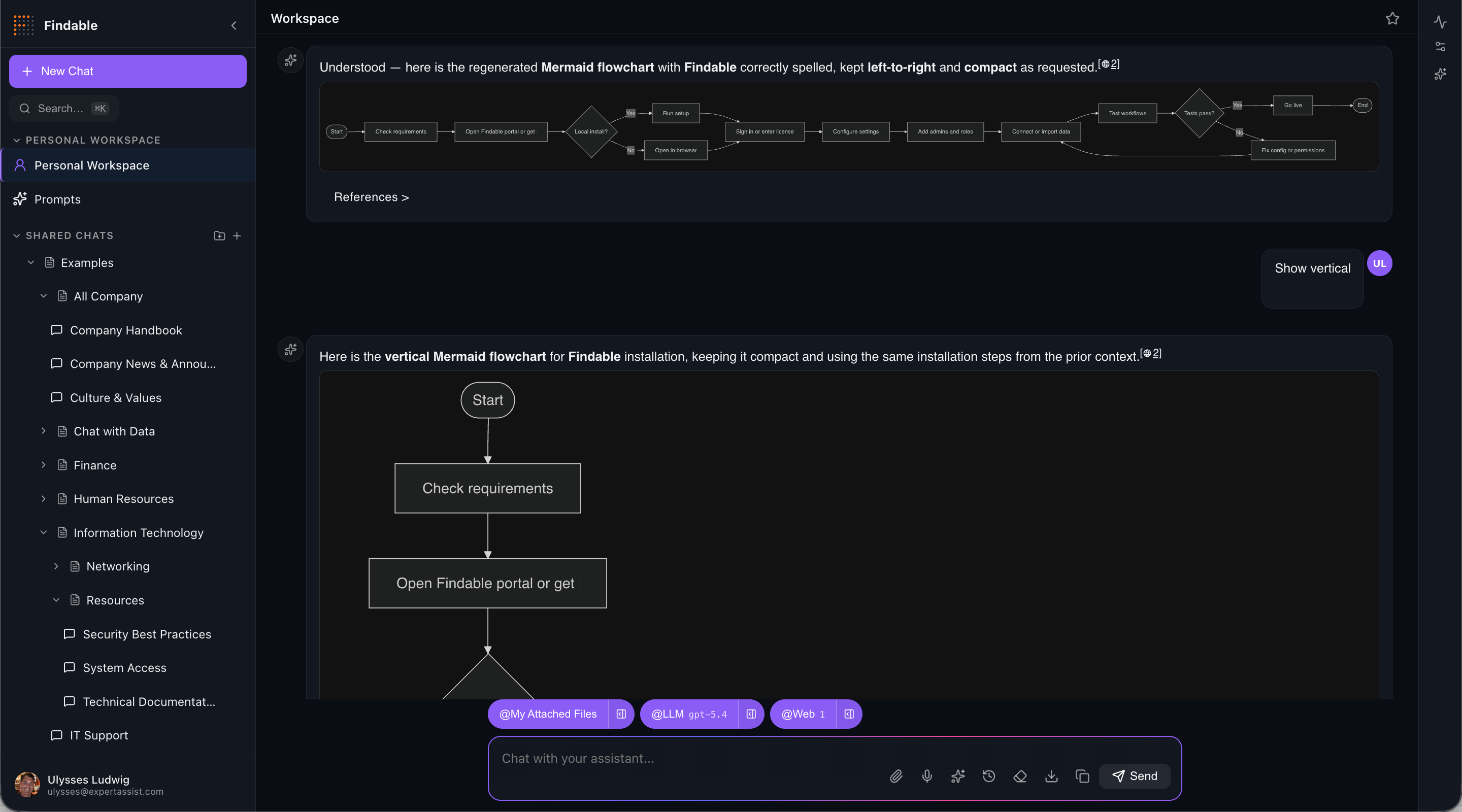The width and height of the screenshot is (1462, 812).
Task: Open the activity pulse icon panel
Action: tap(1440, 21)
